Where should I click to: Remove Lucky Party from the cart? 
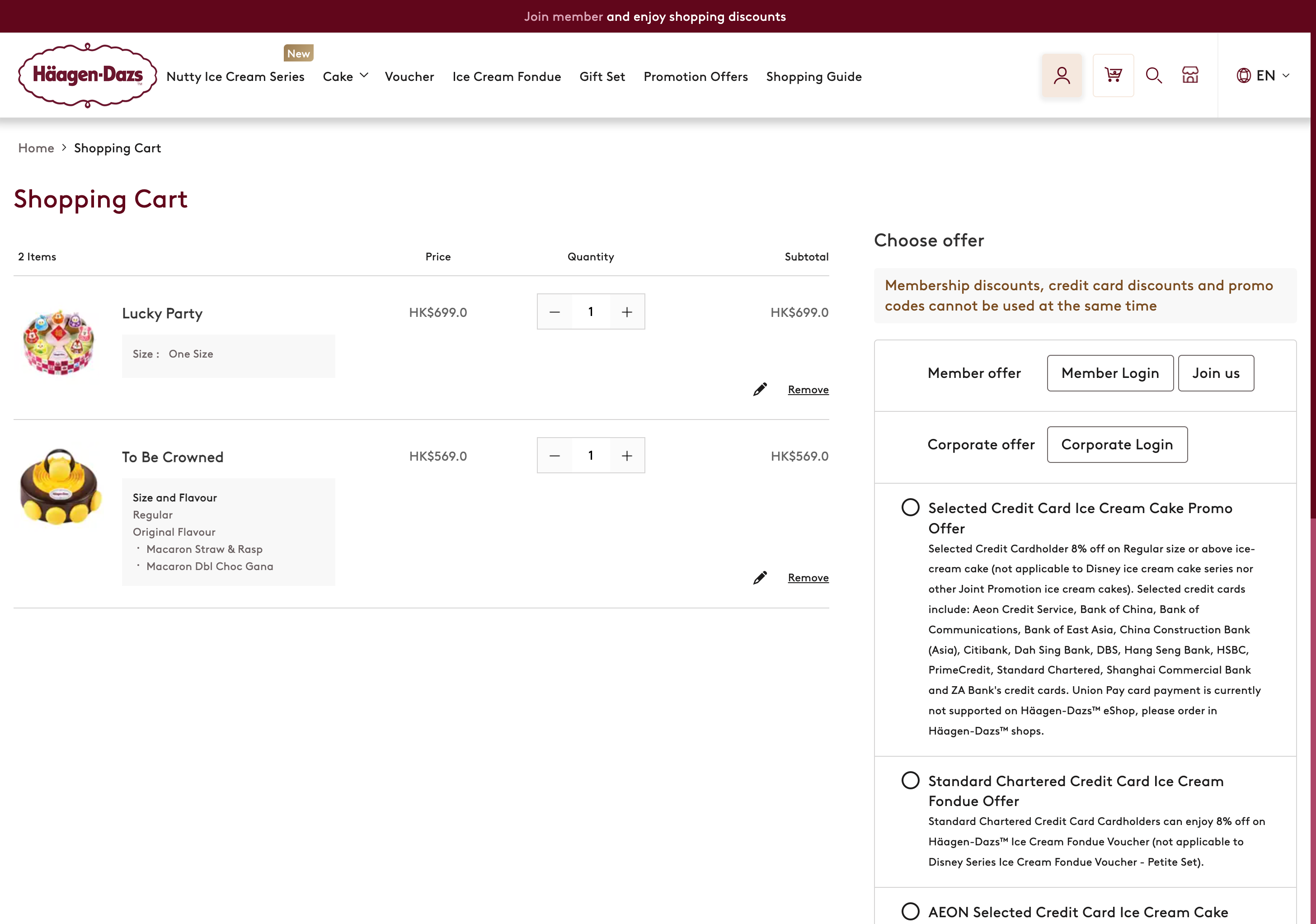pyautogui.click(x=808, y=390)
